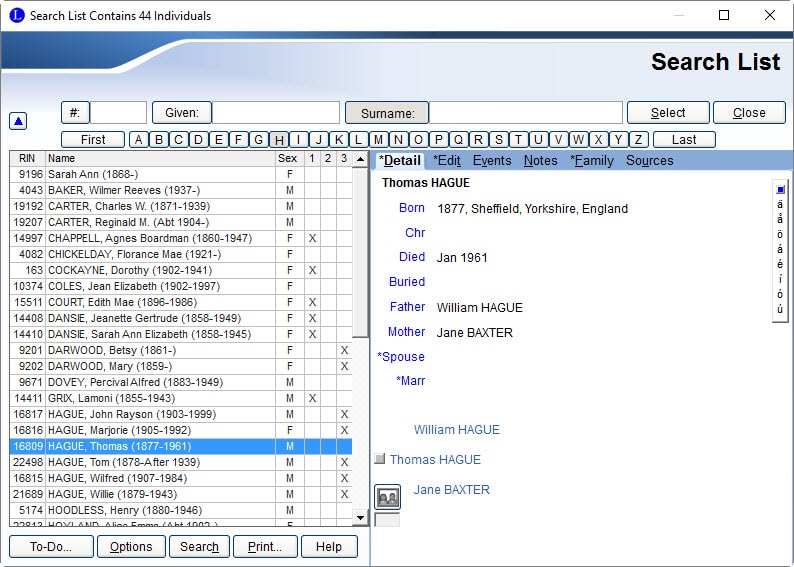The image size is (794, 567).
Task: Select the row BAKER, Wilmer Reeves
Action: pos(181,190)
